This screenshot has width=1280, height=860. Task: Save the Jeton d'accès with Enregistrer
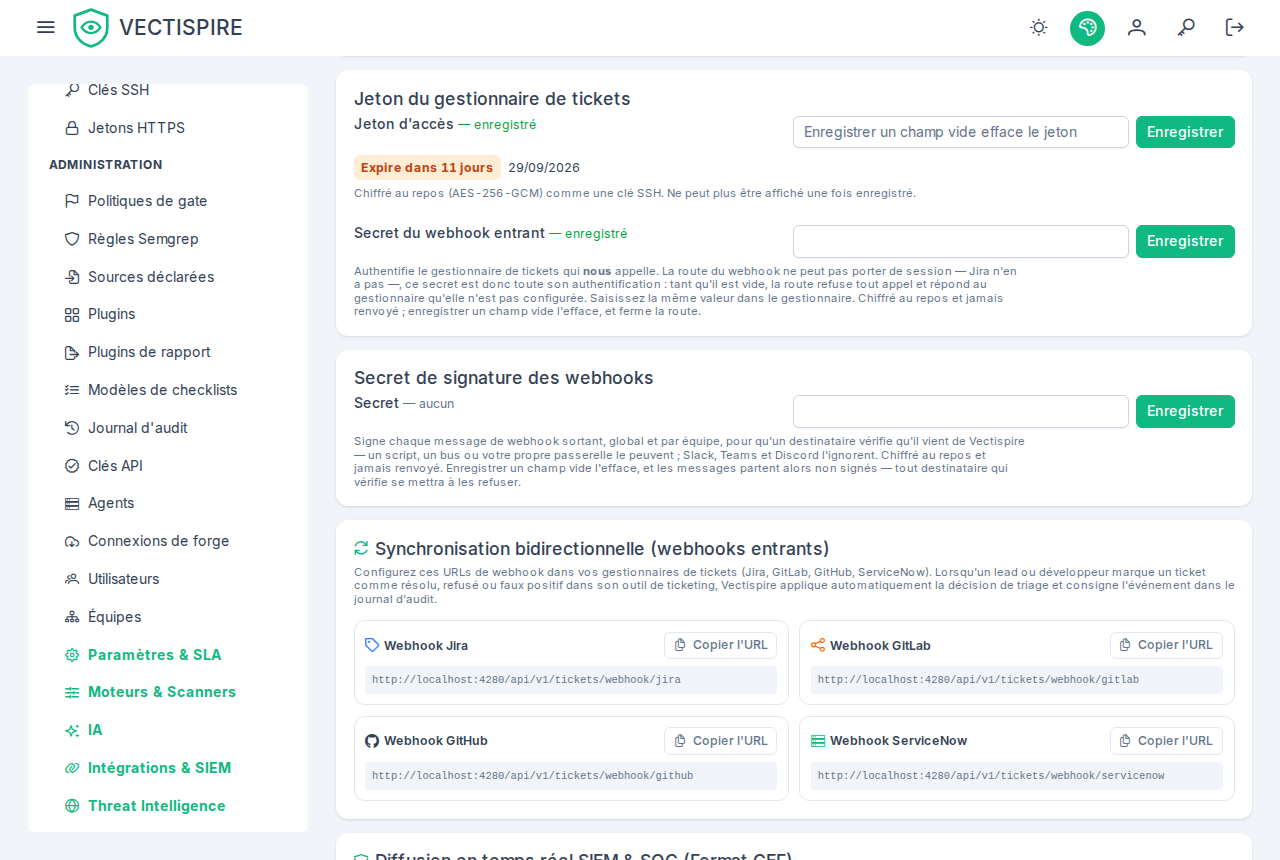1185,132
